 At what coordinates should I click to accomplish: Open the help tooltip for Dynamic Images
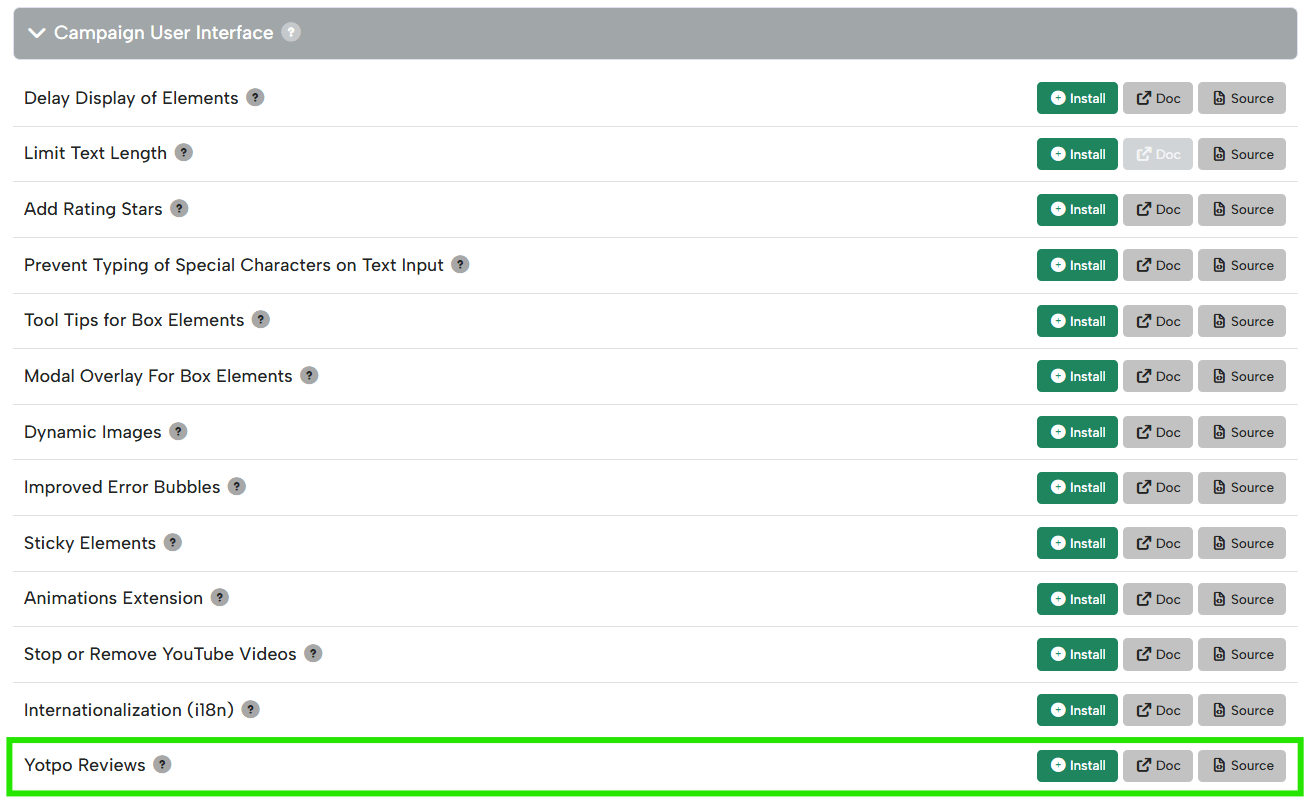pyautogui.click(x=178, y=431)
